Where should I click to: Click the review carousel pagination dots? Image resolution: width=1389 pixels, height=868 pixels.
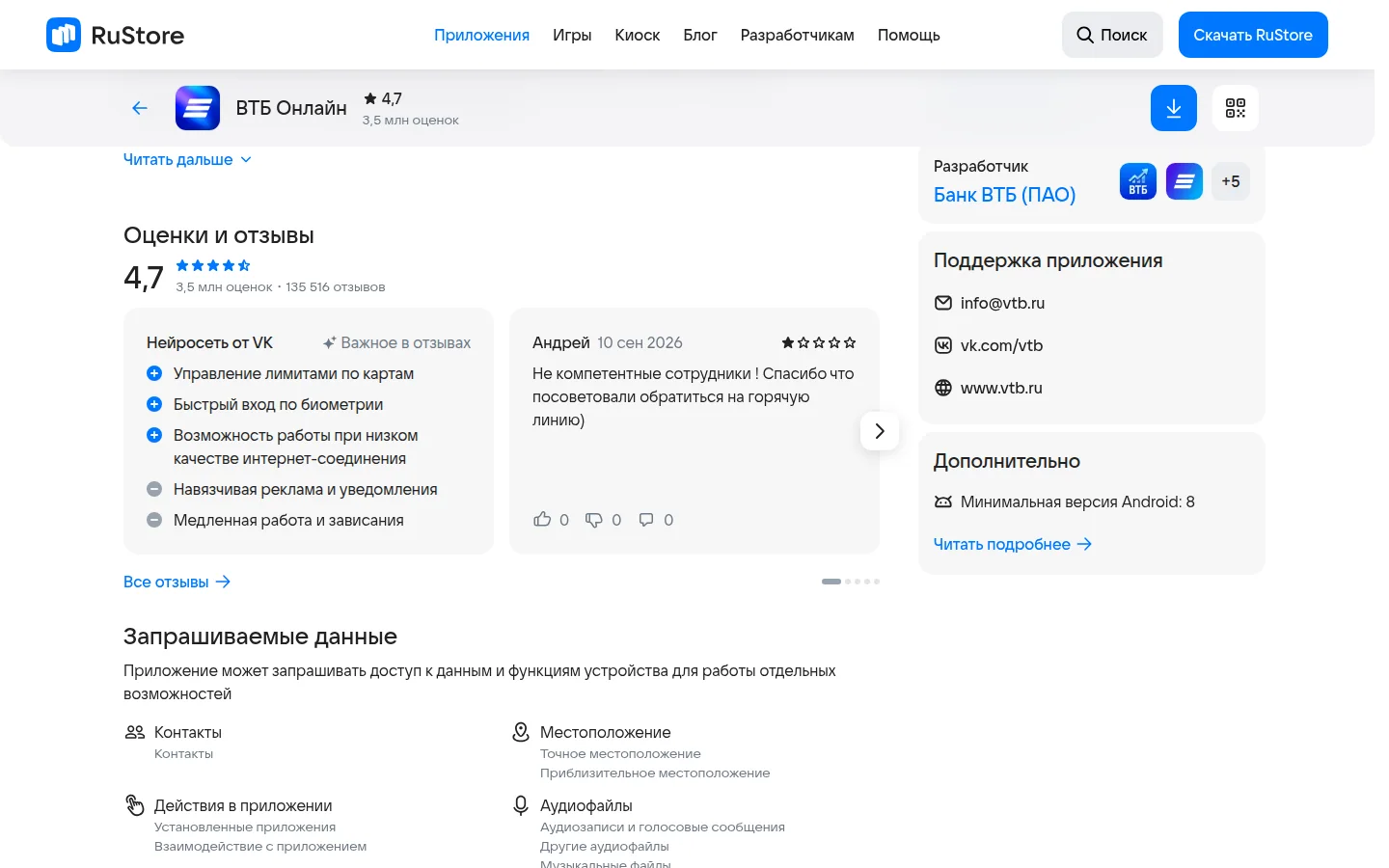pyautogui.click(x=851, y=582)
